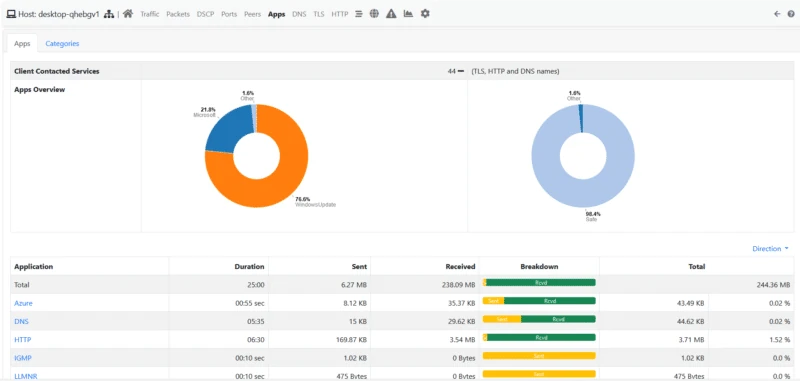This screenshot has height=381, width=800.
Task: Click the 6.27 MB sent value
Action: (354, 285)
